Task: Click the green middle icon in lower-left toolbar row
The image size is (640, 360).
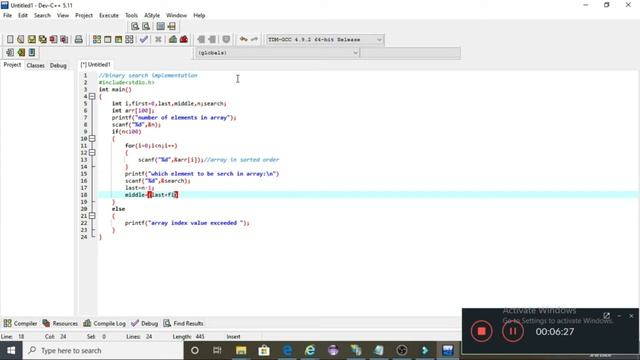Action: pos(21,53)
